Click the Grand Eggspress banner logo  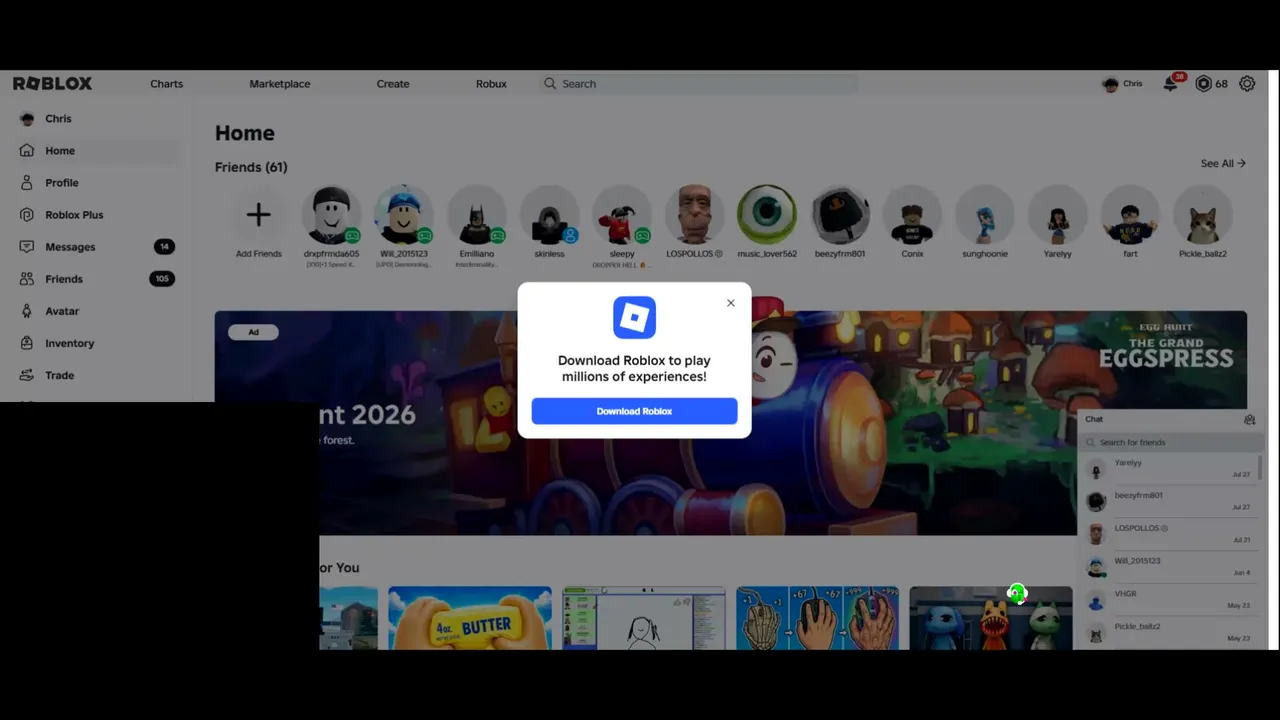coord(1166,346)
